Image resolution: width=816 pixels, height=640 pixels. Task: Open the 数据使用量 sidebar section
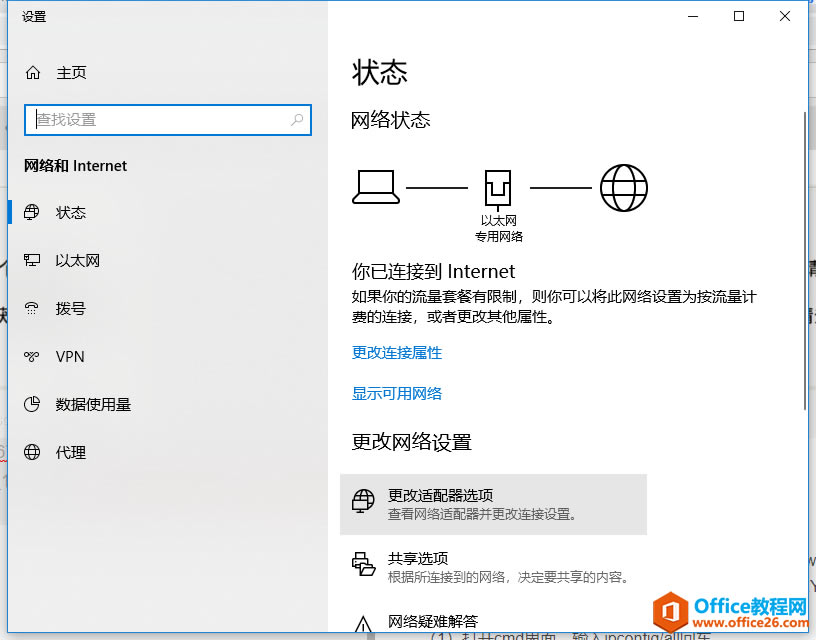click(93, 405)
